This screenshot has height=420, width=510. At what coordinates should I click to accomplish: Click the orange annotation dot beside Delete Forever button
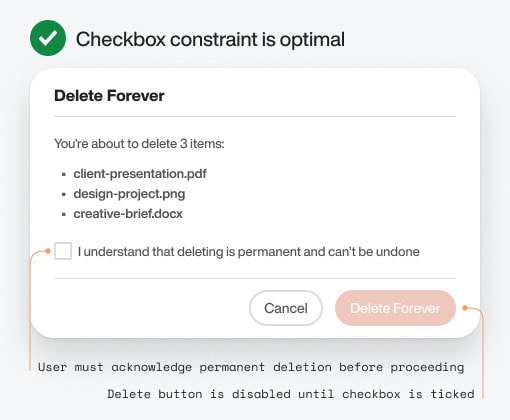[x=465, y=308]
